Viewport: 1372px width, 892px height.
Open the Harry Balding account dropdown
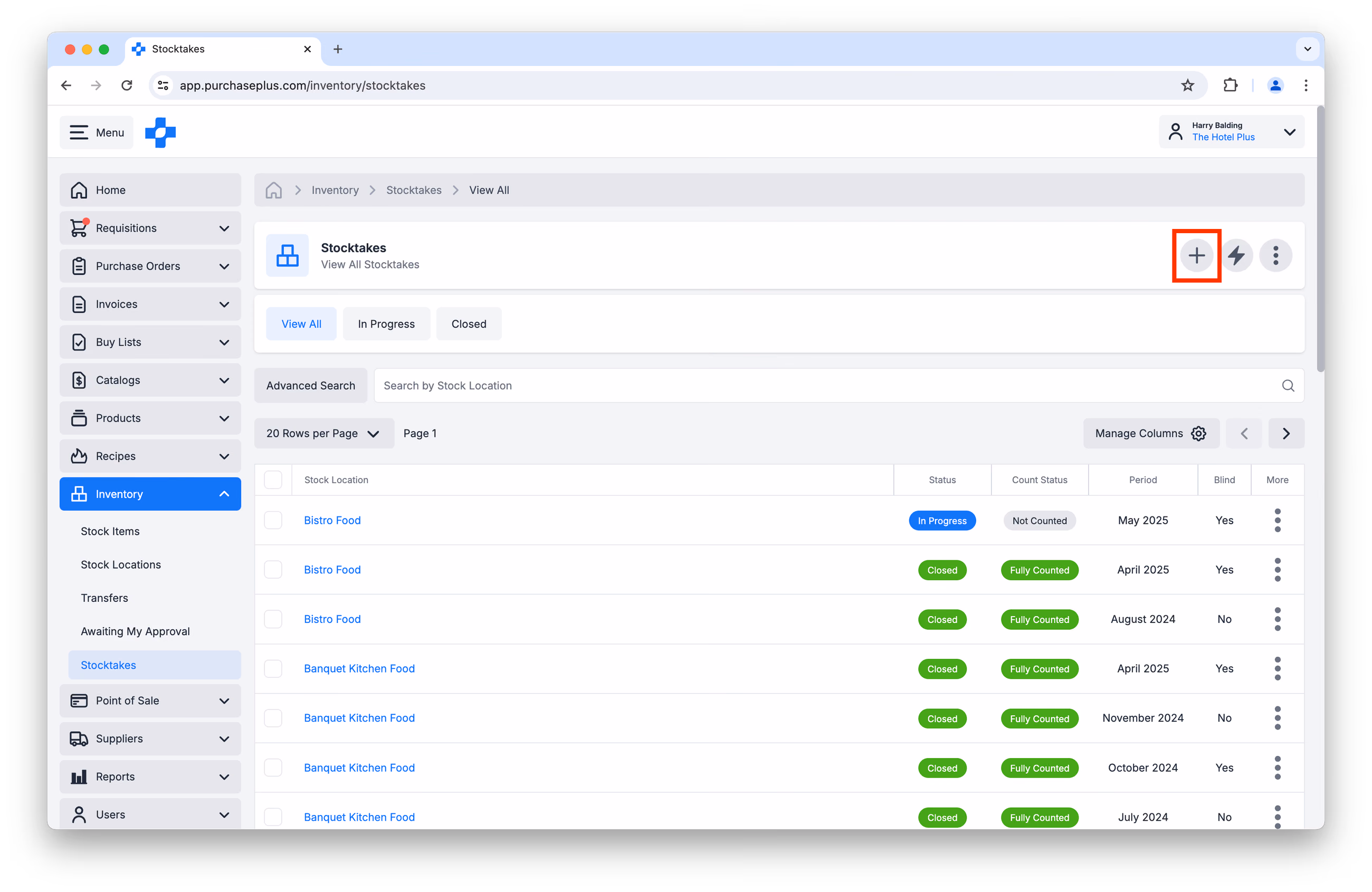pos(1231,132)
